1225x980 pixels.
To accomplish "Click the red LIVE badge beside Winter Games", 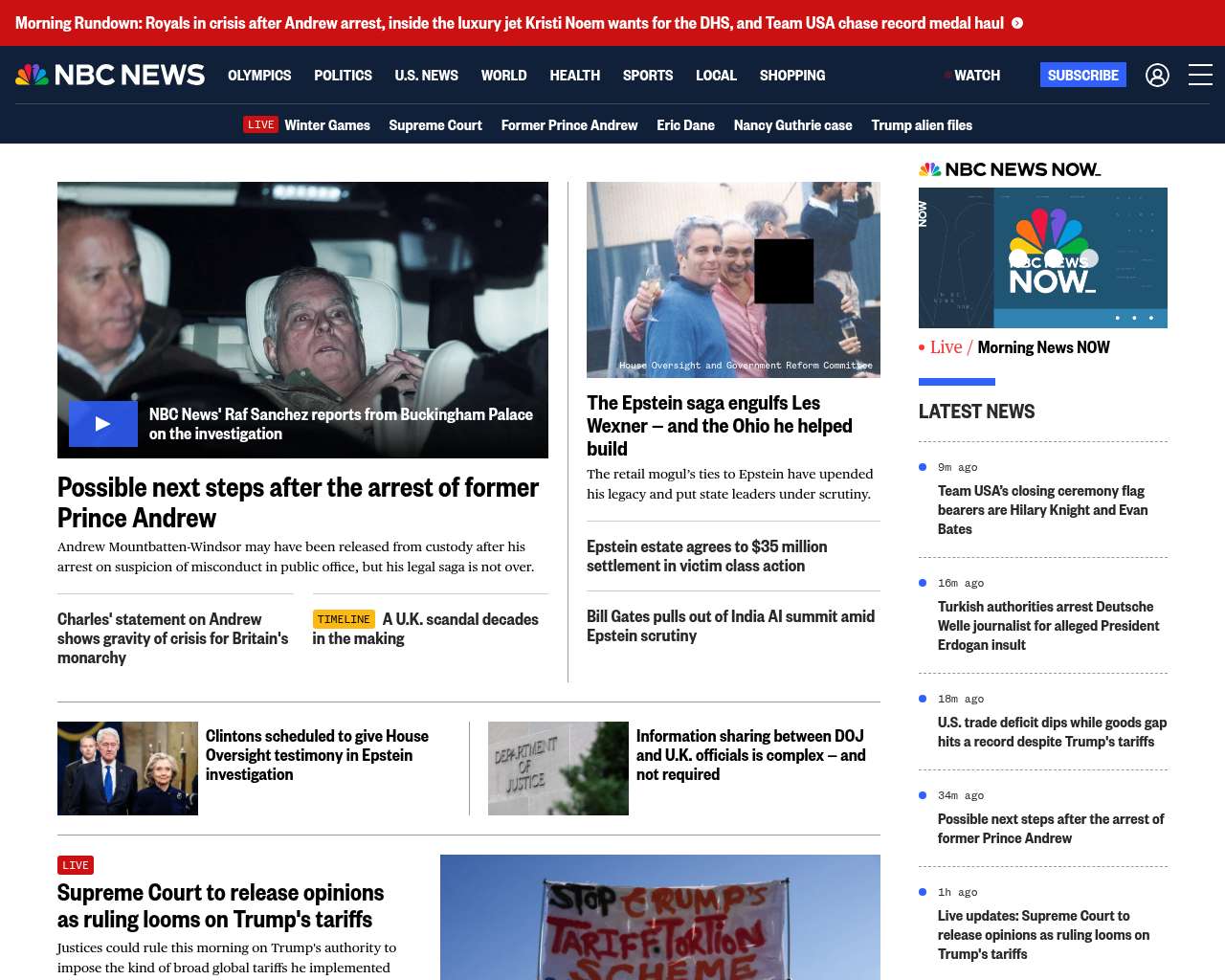I will [x=260, y=124].
